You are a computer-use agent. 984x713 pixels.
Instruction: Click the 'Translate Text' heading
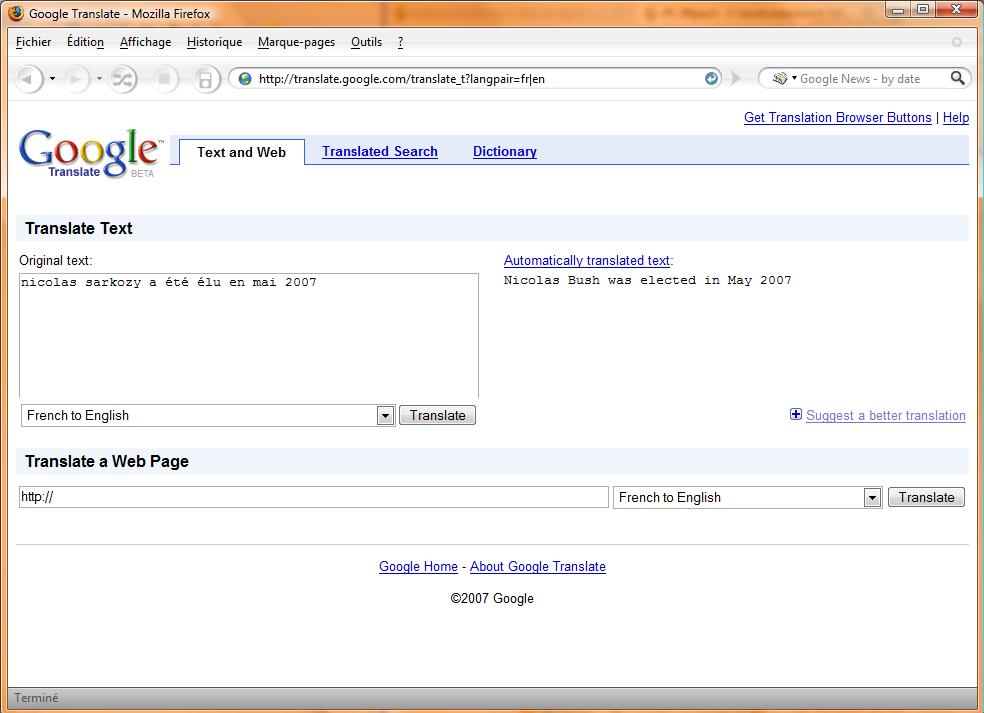point(78,228)
